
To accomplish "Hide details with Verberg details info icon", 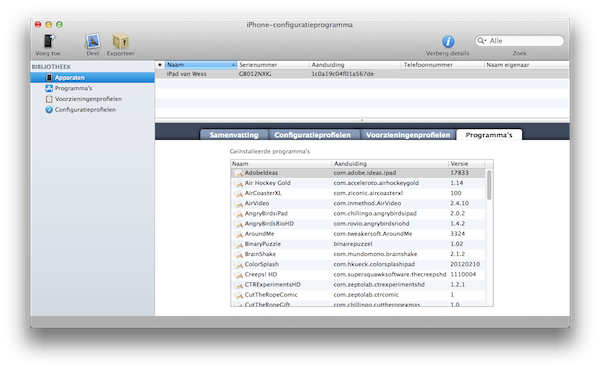I will [448, 41].
